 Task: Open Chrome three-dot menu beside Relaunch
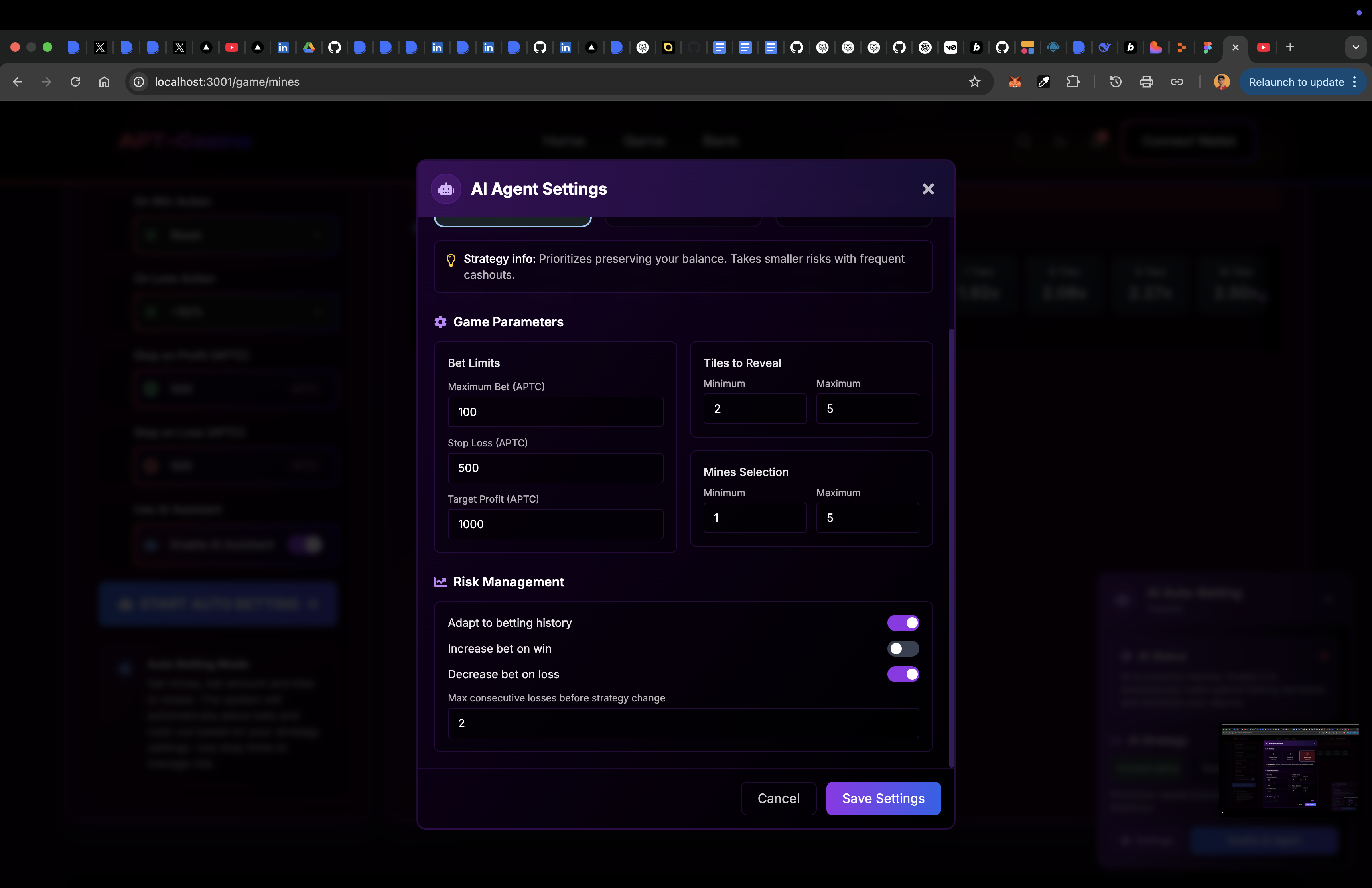point(1354,82)
